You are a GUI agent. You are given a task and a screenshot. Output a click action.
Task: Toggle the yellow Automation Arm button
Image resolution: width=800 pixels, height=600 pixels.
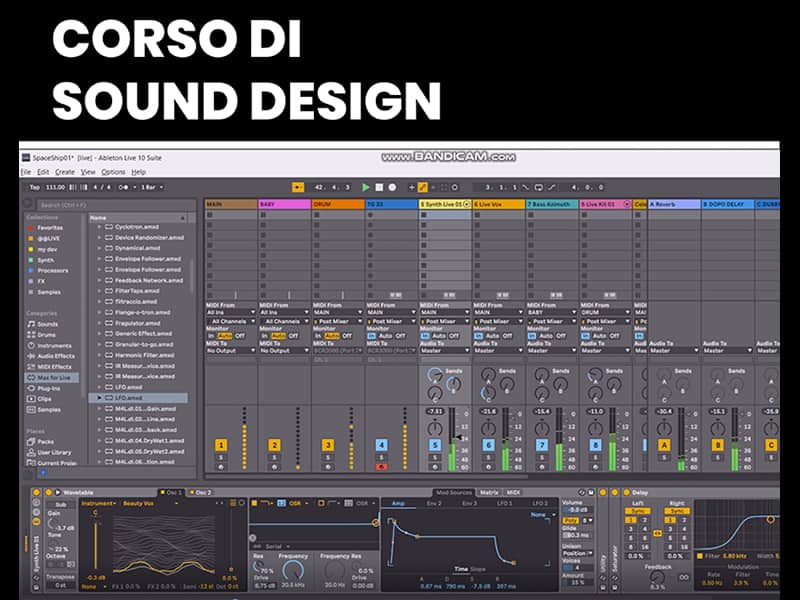click(x=422, y=187)
